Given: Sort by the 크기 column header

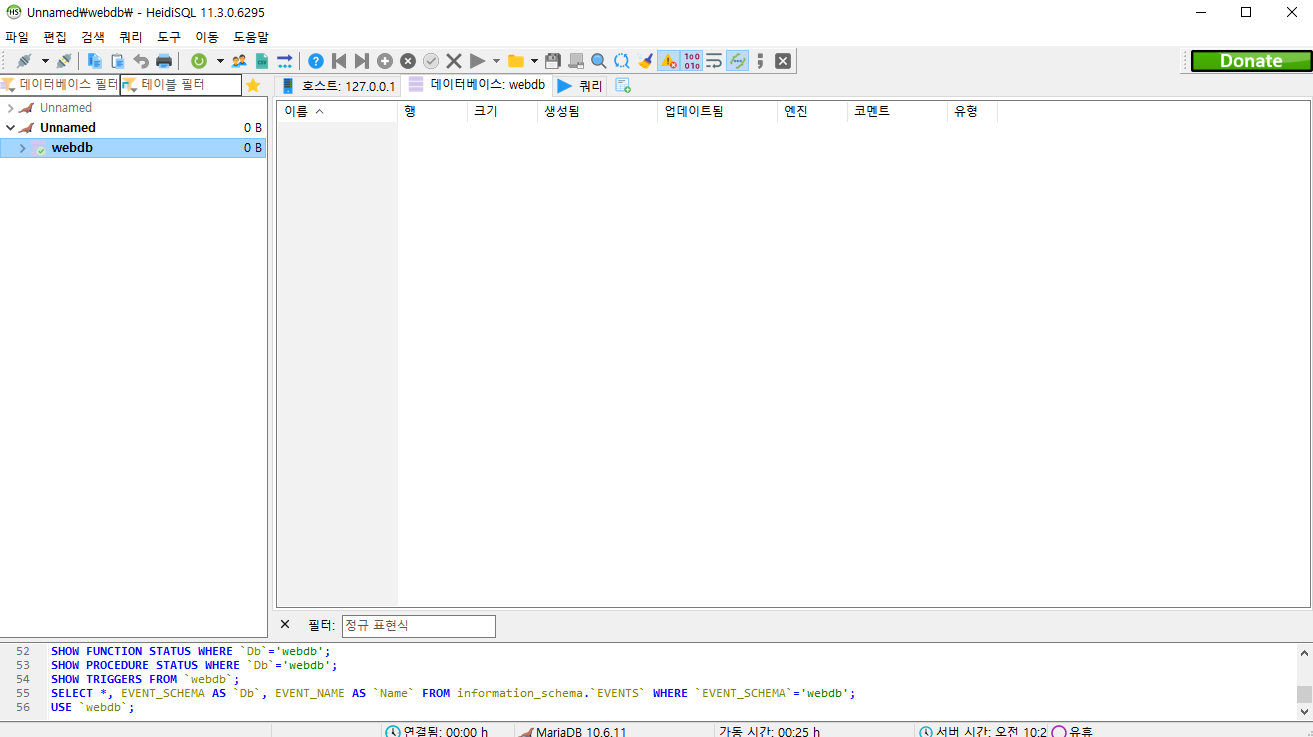Looking at the screenshot, I should click(x=503, y=111).
